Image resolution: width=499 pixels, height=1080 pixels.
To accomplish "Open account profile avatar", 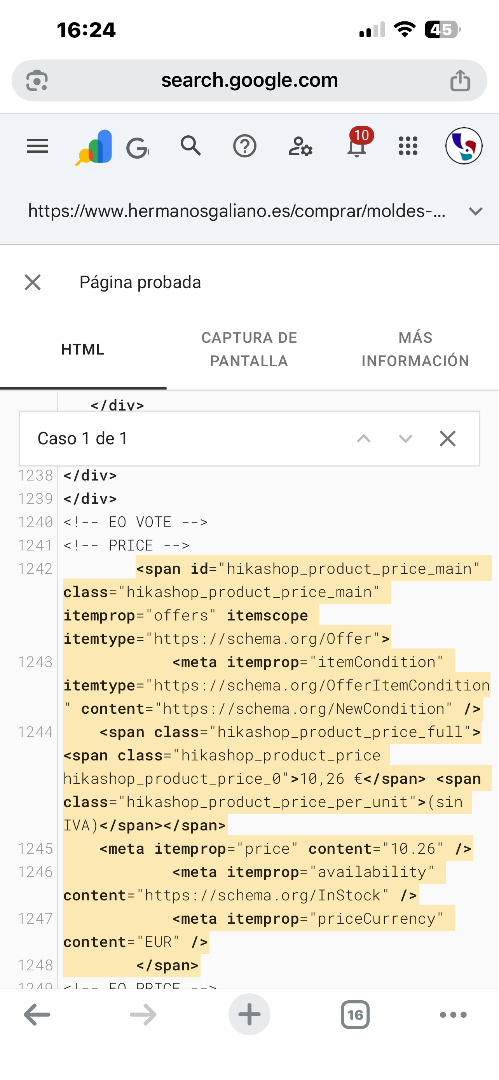I will (464, 146).
